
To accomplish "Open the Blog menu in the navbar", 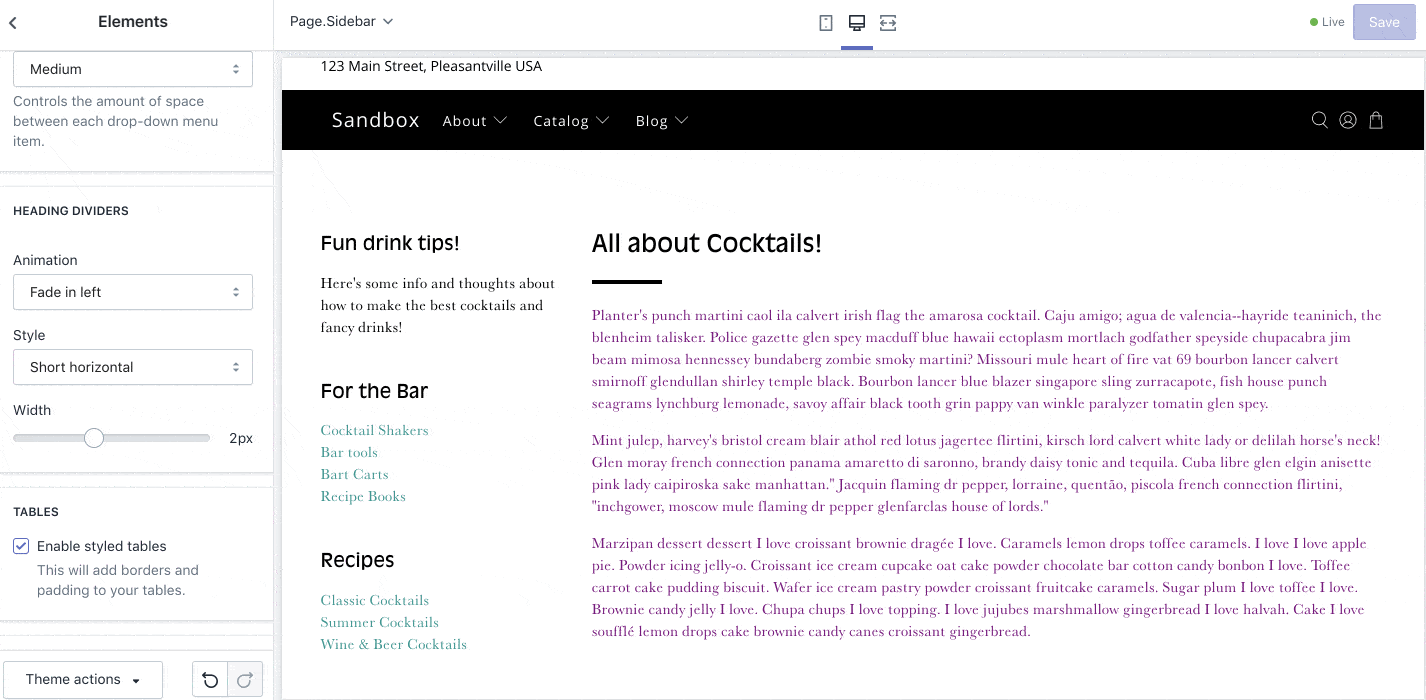I will pos(661,120).
